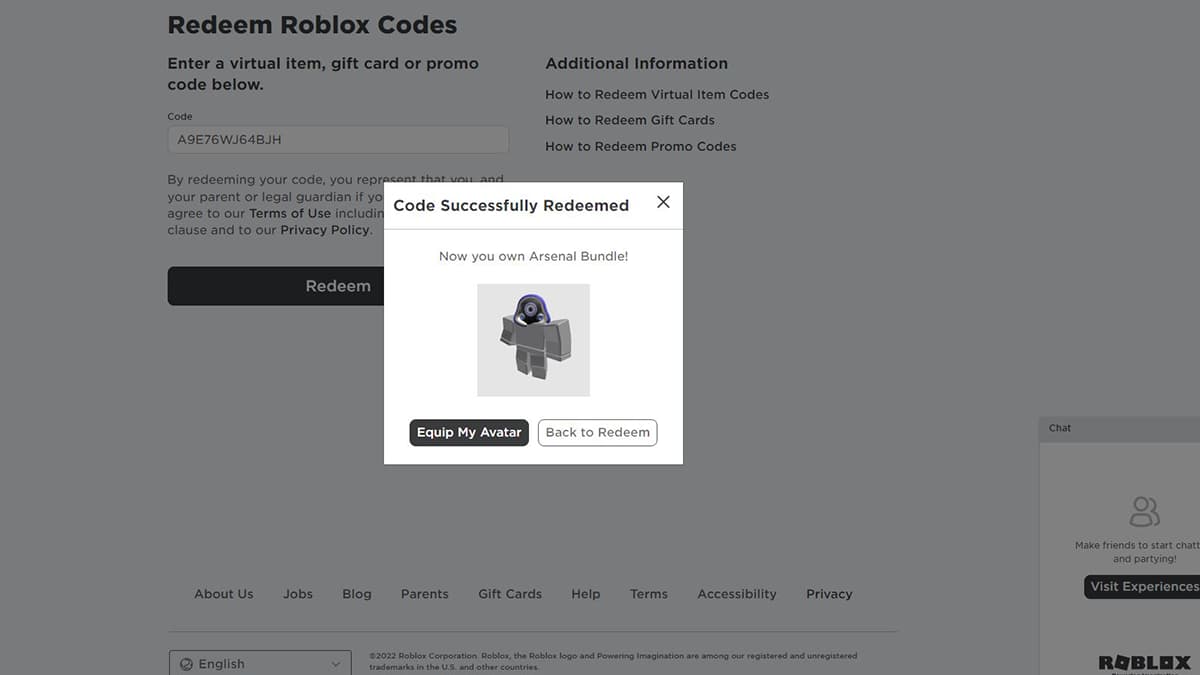This screenshot has height=675, width=1200.
Task: Click the Arsenal Bundle avatar thumbnail
Action: tap(533, 340)
